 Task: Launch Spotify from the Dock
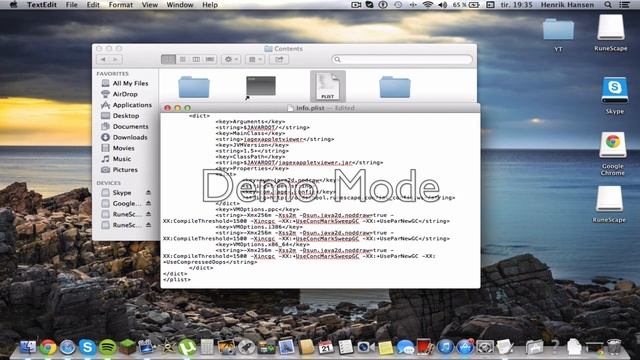[x=107, y=347]
